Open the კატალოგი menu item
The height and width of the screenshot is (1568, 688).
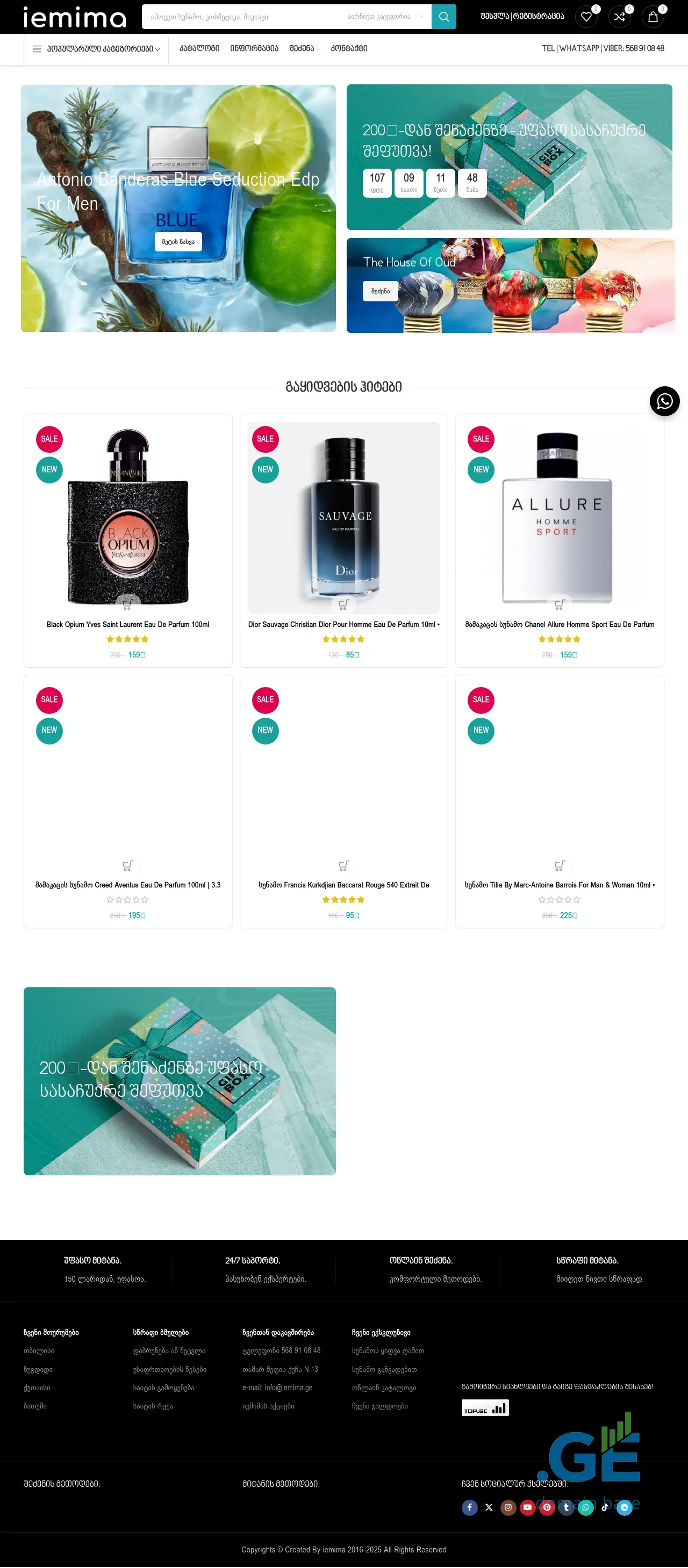[199, 49]
